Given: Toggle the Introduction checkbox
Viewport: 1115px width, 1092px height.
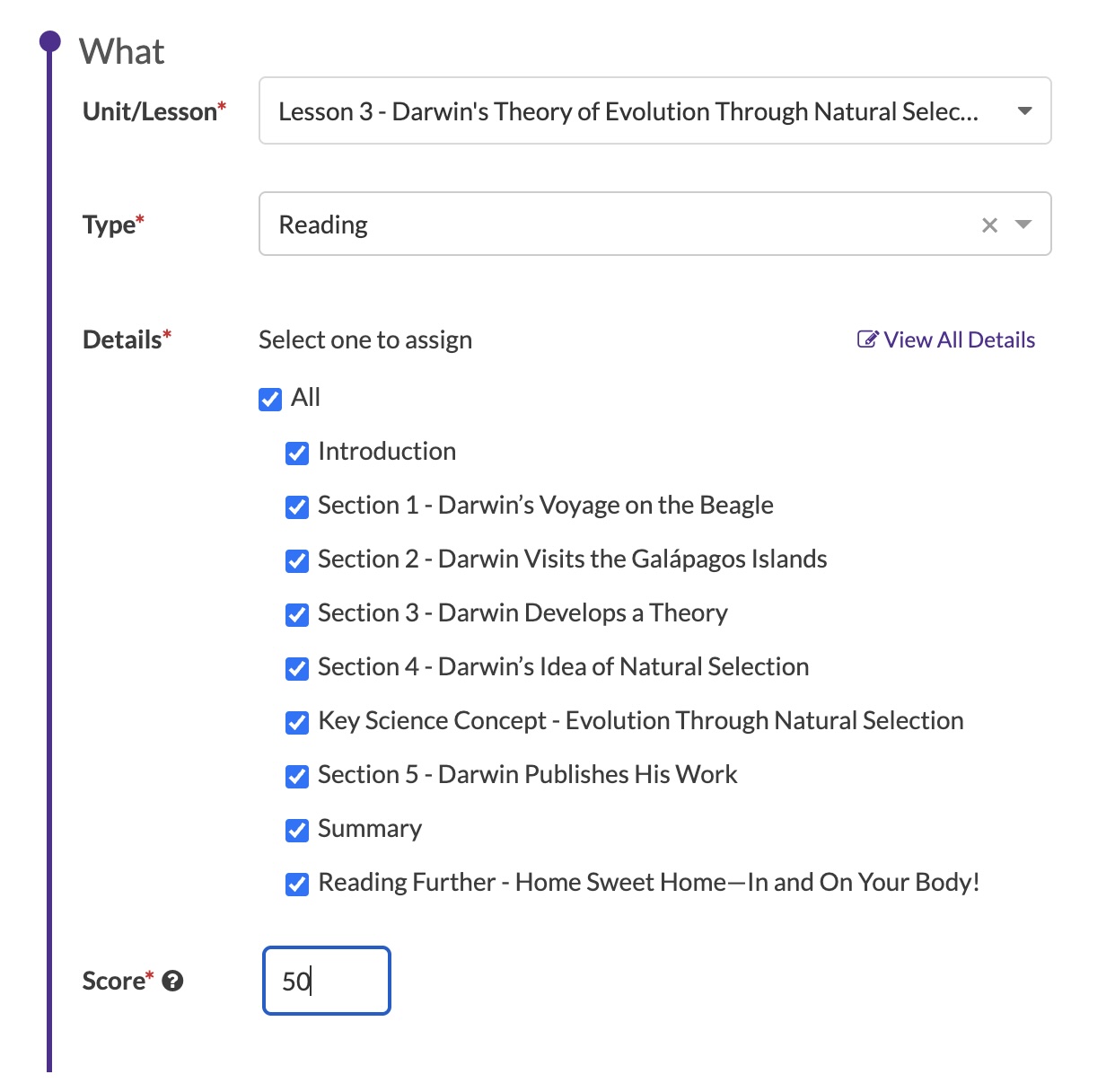Looking at the screenshot, I should click(x=297, y=453).
